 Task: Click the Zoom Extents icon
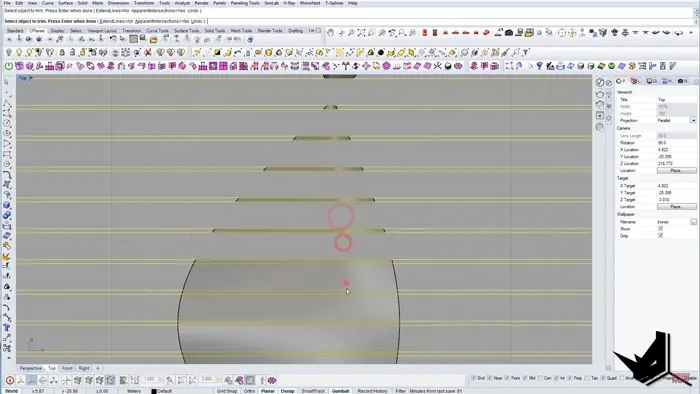click(x=361, y=33)
